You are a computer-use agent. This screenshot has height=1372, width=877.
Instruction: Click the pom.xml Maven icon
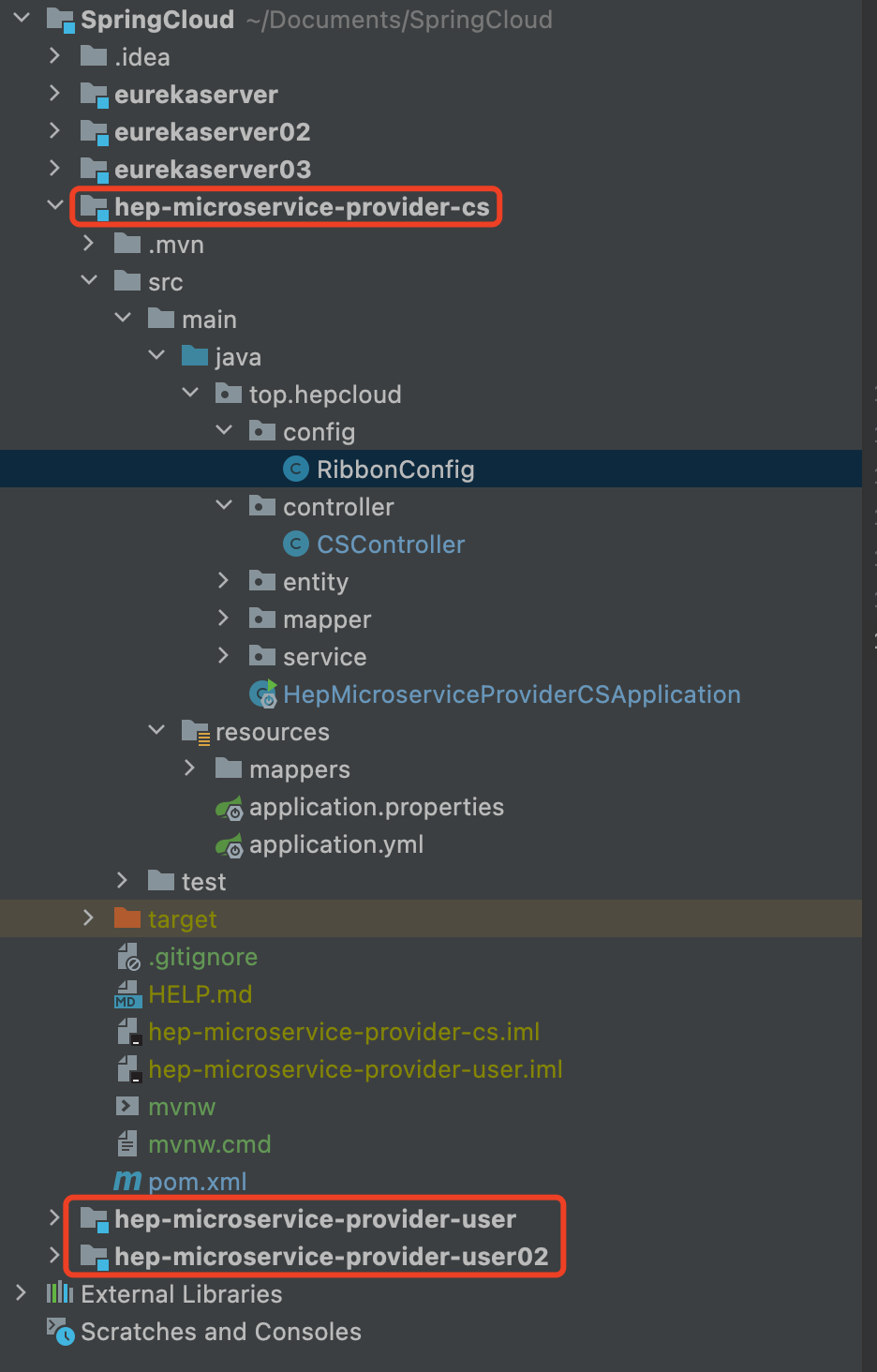pyautogui.click(x=127, y=1182)
